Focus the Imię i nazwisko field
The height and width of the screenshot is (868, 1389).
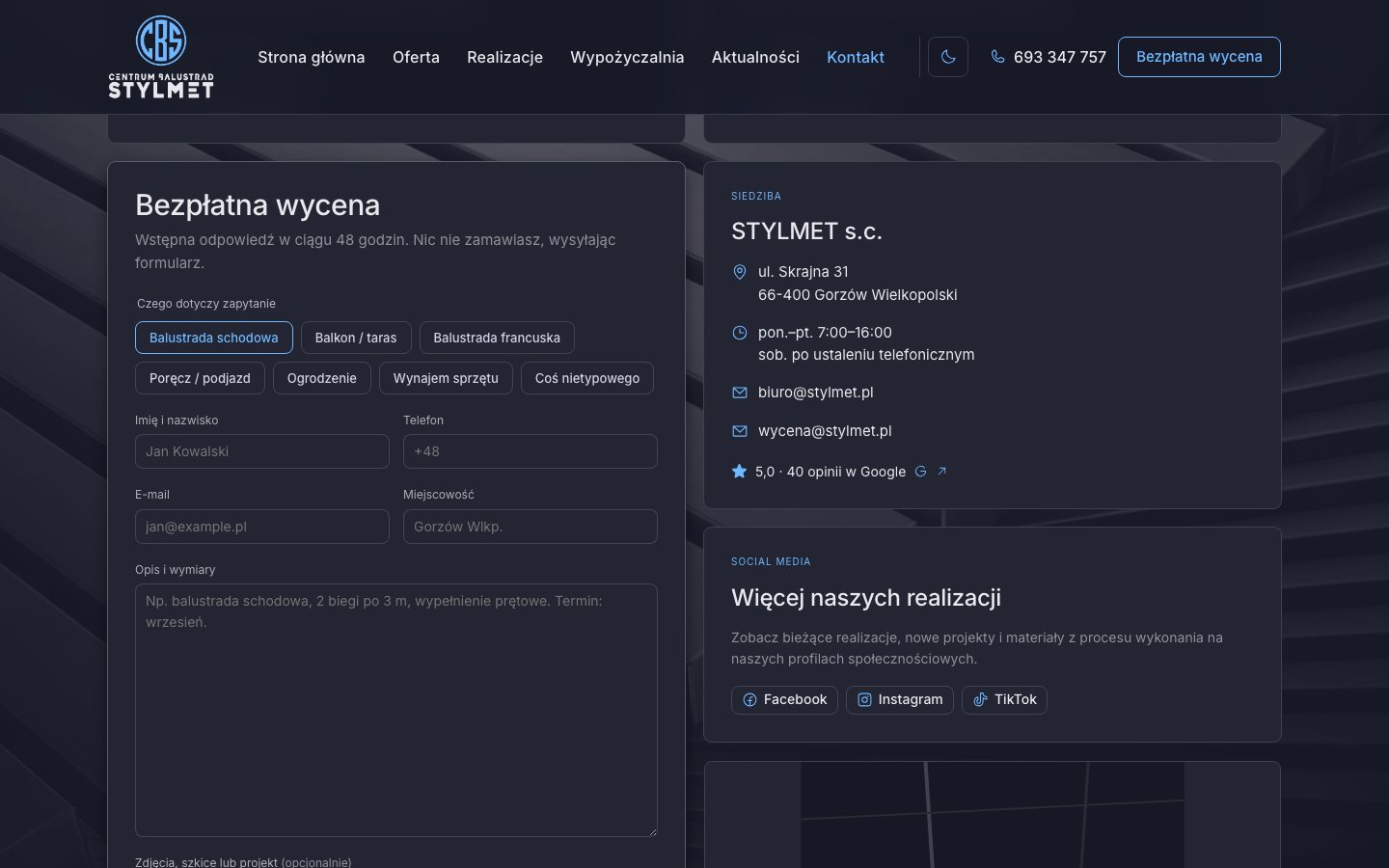click(x=262, y=451)
